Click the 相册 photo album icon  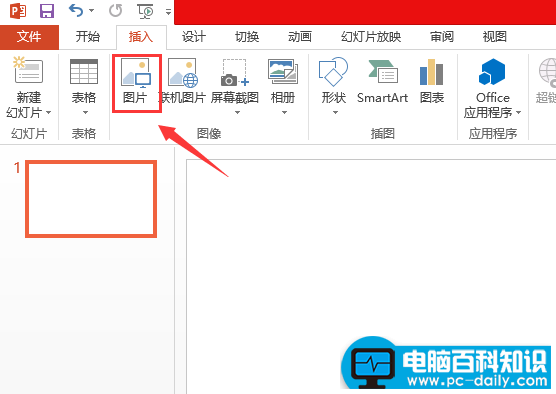(x=283, y=71)
